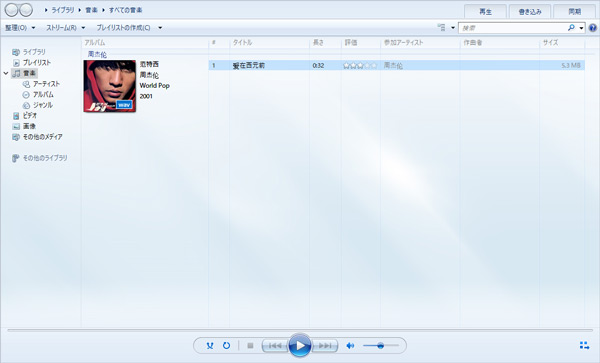Switch to the 書き込み tab
This screenshot has height=363, width=600.
[x=530, y=11]
